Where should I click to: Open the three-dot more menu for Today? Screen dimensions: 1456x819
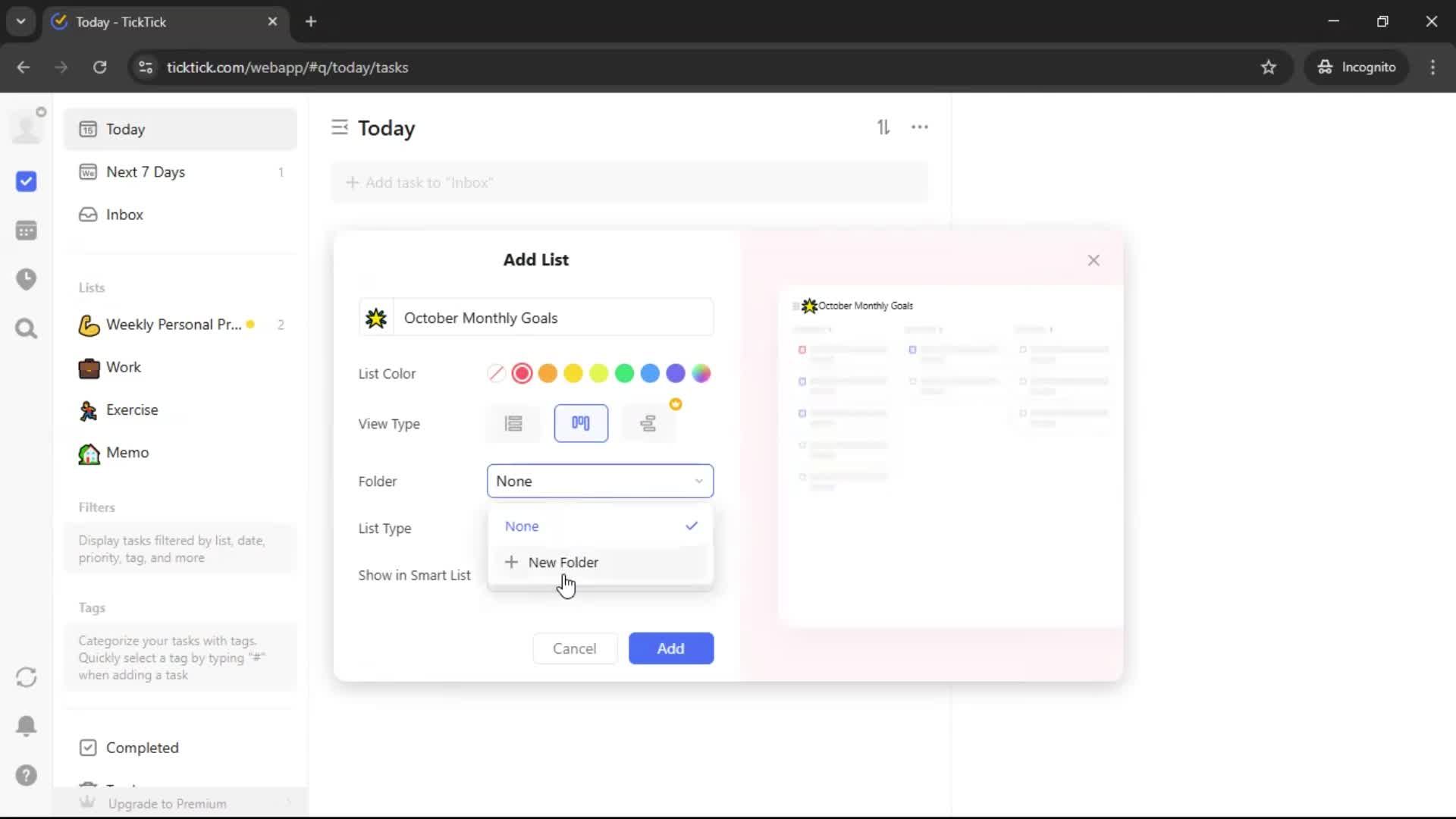pos(920,127)
